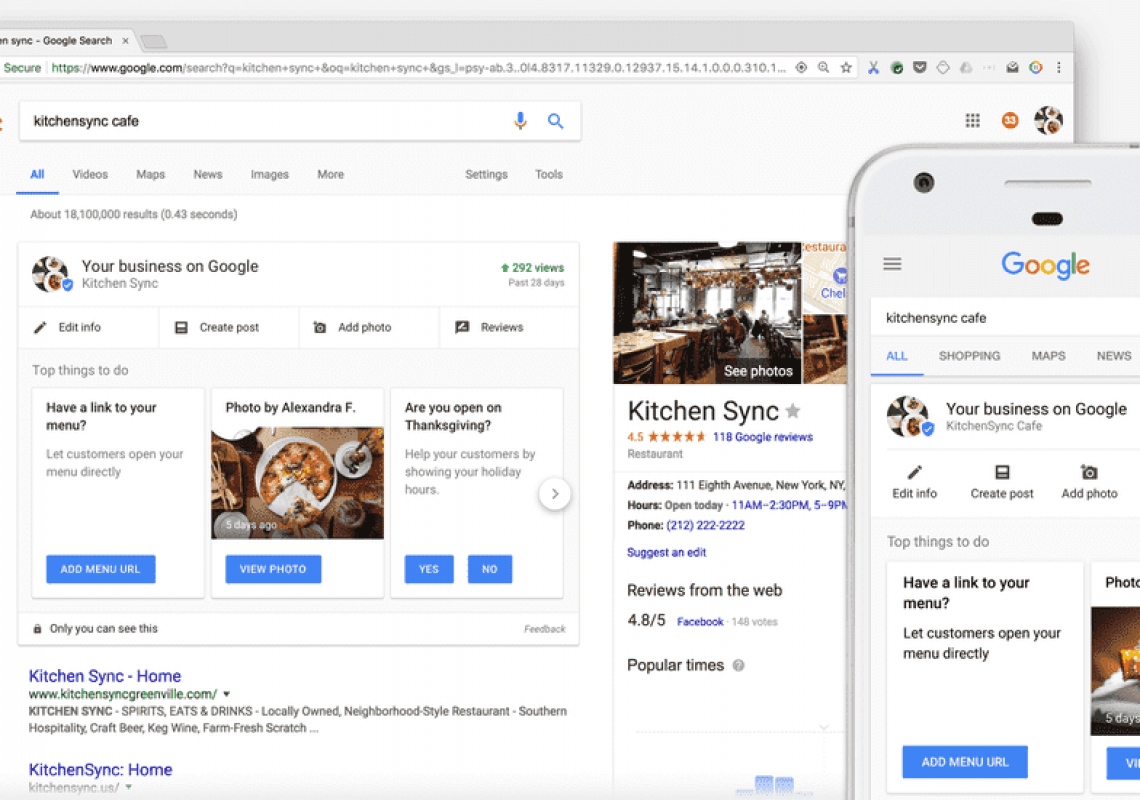Click Google logo on phone screen
Viewport: 1140px width, 800px height.
[1045, 265]
